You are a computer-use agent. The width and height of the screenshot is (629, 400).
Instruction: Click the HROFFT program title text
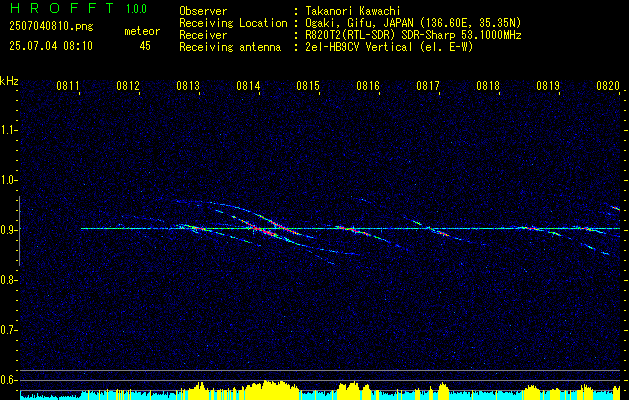[62, 8]
